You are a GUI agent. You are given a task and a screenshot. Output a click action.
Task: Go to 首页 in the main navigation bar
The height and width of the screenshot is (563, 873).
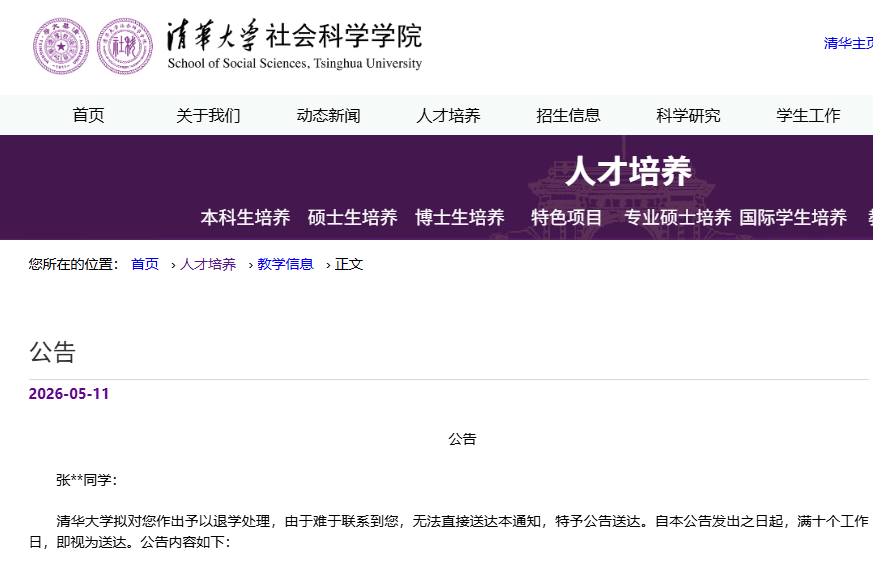click(x=89, y=115)
